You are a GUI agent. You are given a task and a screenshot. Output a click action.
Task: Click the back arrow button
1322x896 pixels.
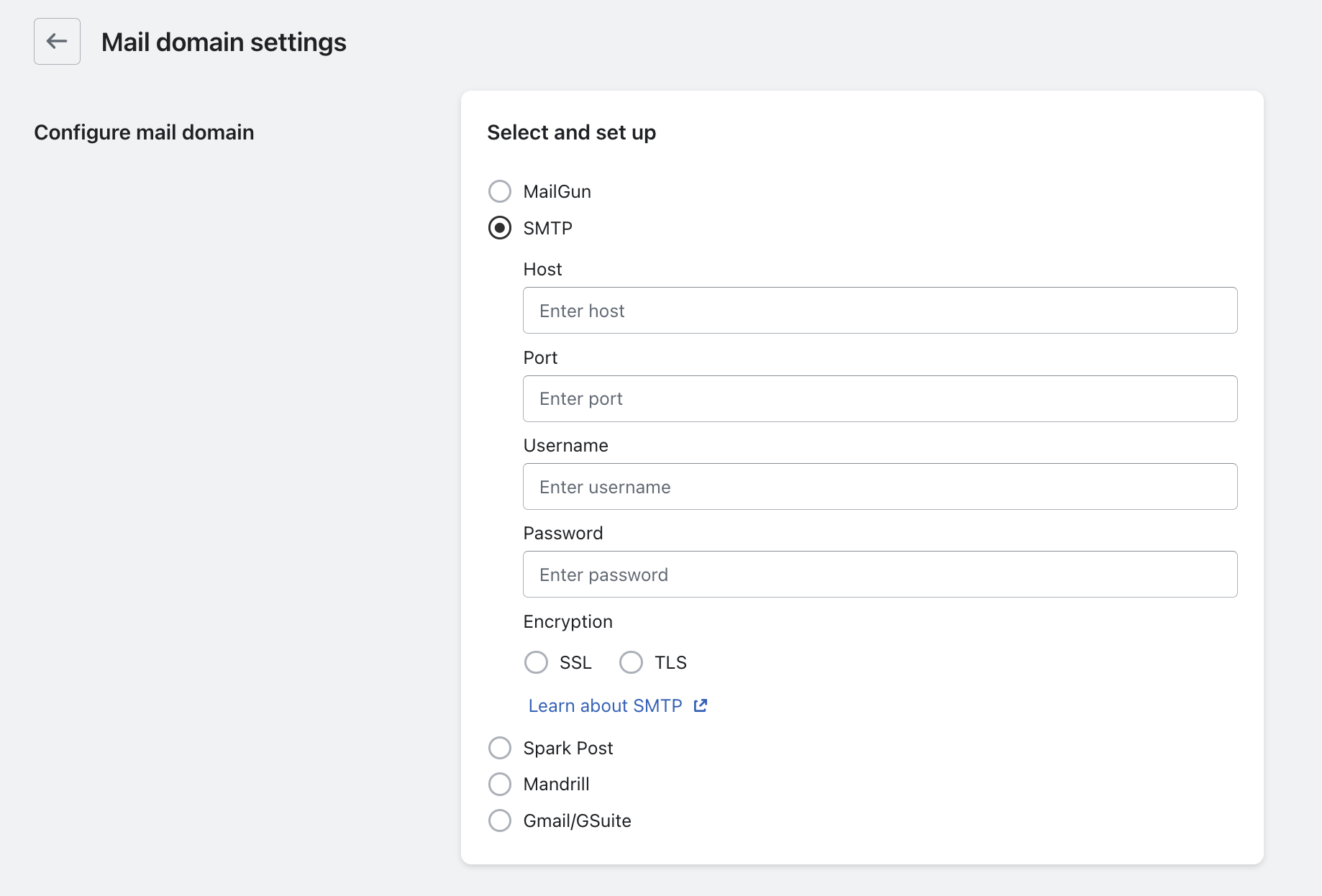57,42
